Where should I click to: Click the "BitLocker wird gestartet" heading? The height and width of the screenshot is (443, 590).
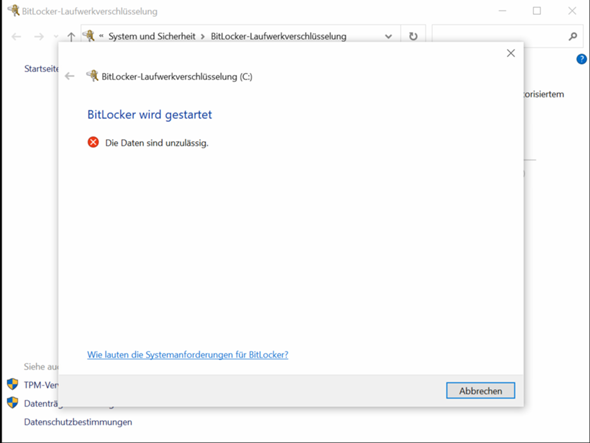click(149, 114)
